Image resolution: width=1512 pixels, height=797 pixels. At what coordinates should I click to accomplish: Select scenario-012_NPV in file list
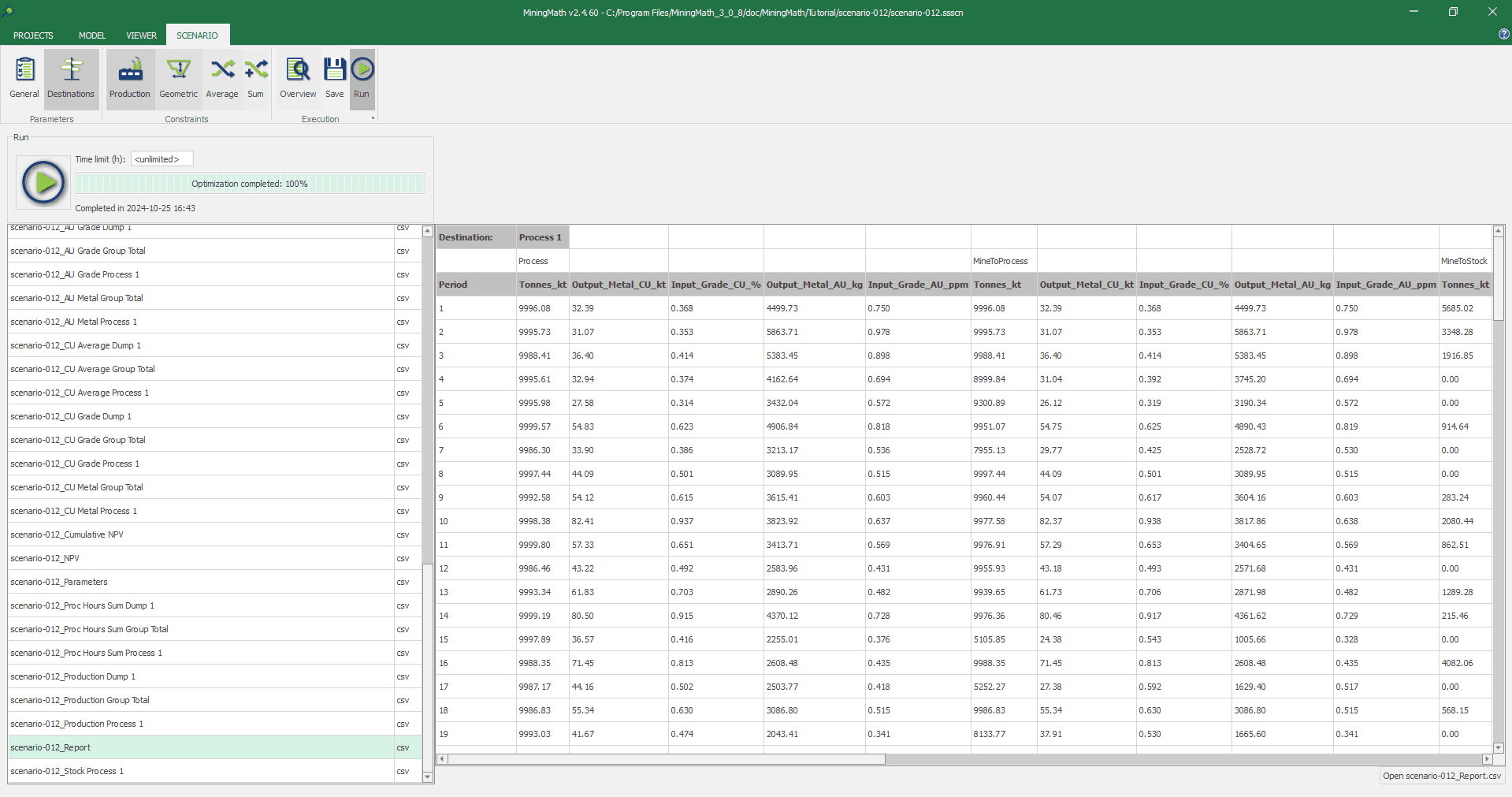pyautogui.click(x=45, y=558)
